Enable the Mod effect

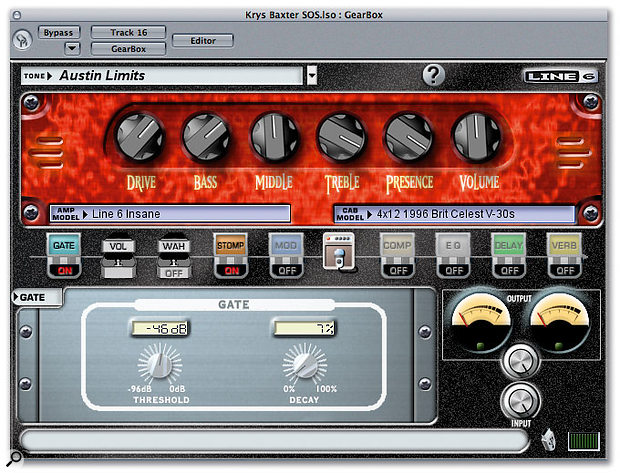click(x=286, y=255)
